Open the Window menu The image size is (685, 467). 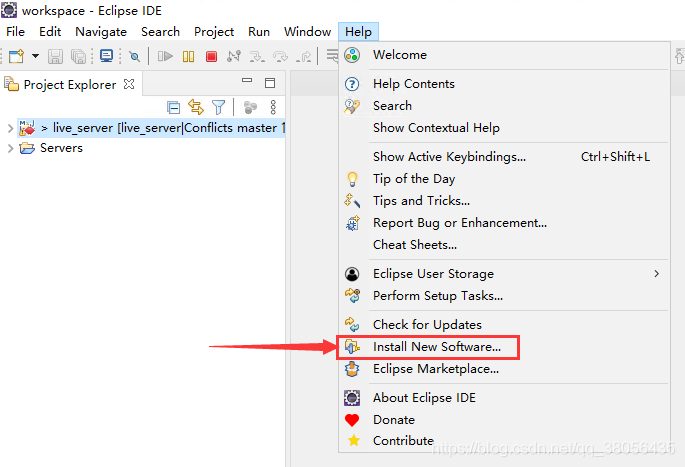point(308,32)
